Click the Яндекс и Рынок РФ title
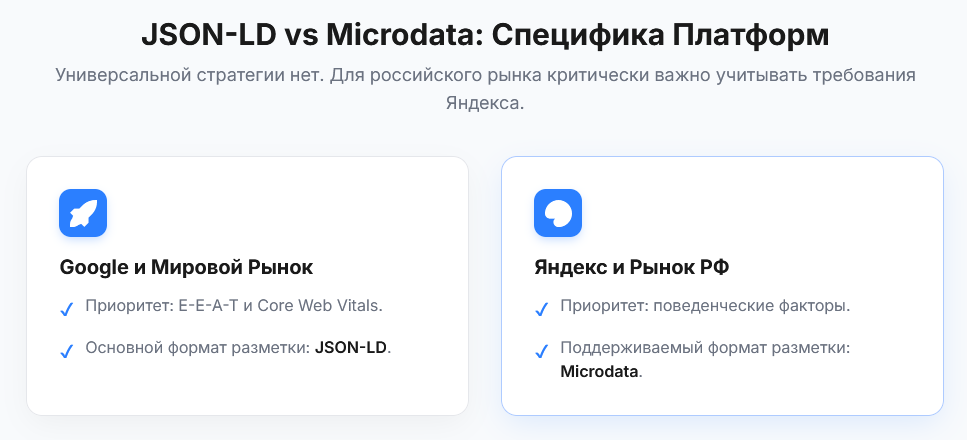Image resolution: width=967 pixels, height=440 pixels. [x=632, y=267]
